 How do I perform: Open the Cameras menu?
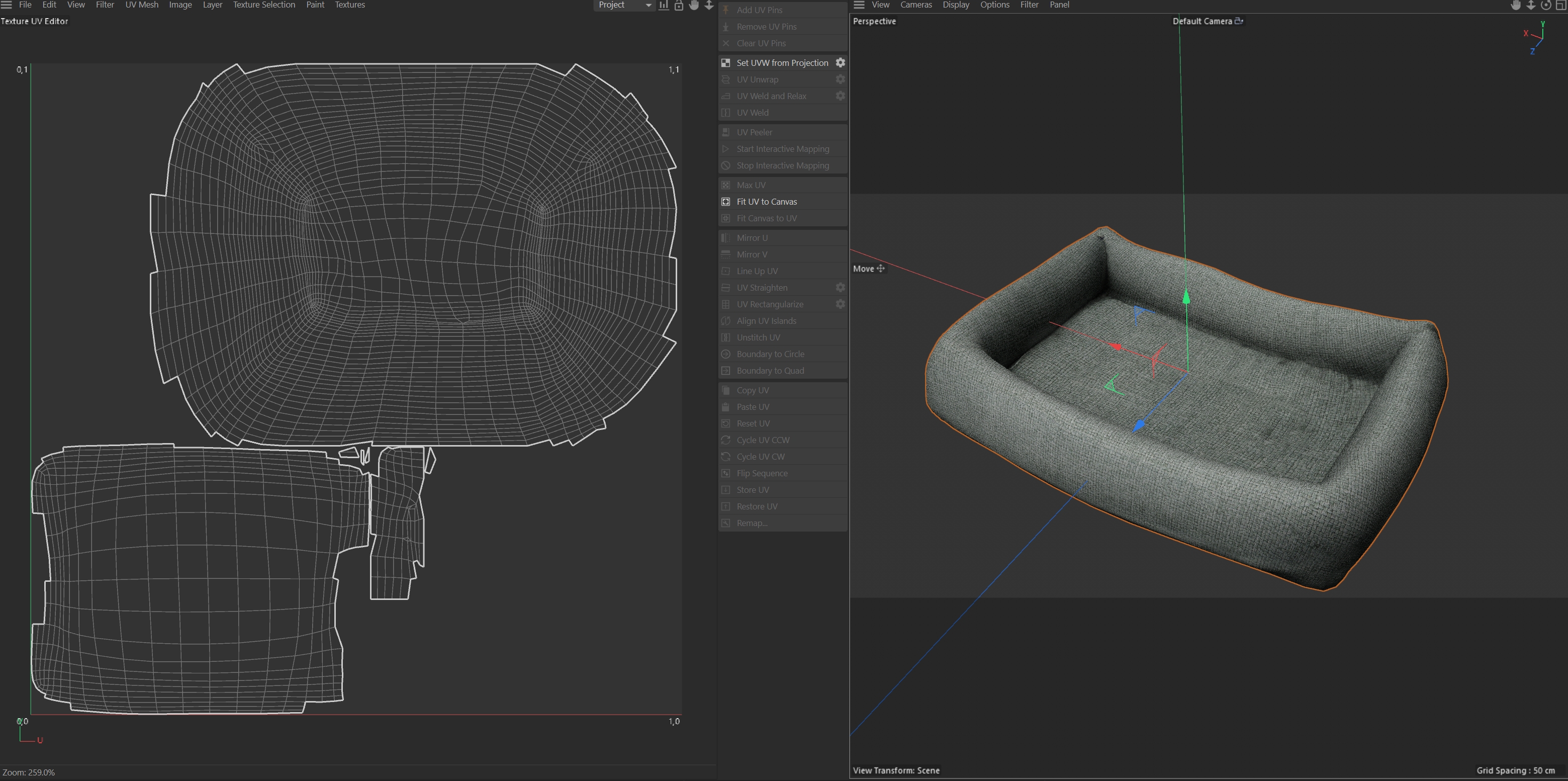pyautogui.click(x=916, y=5)
